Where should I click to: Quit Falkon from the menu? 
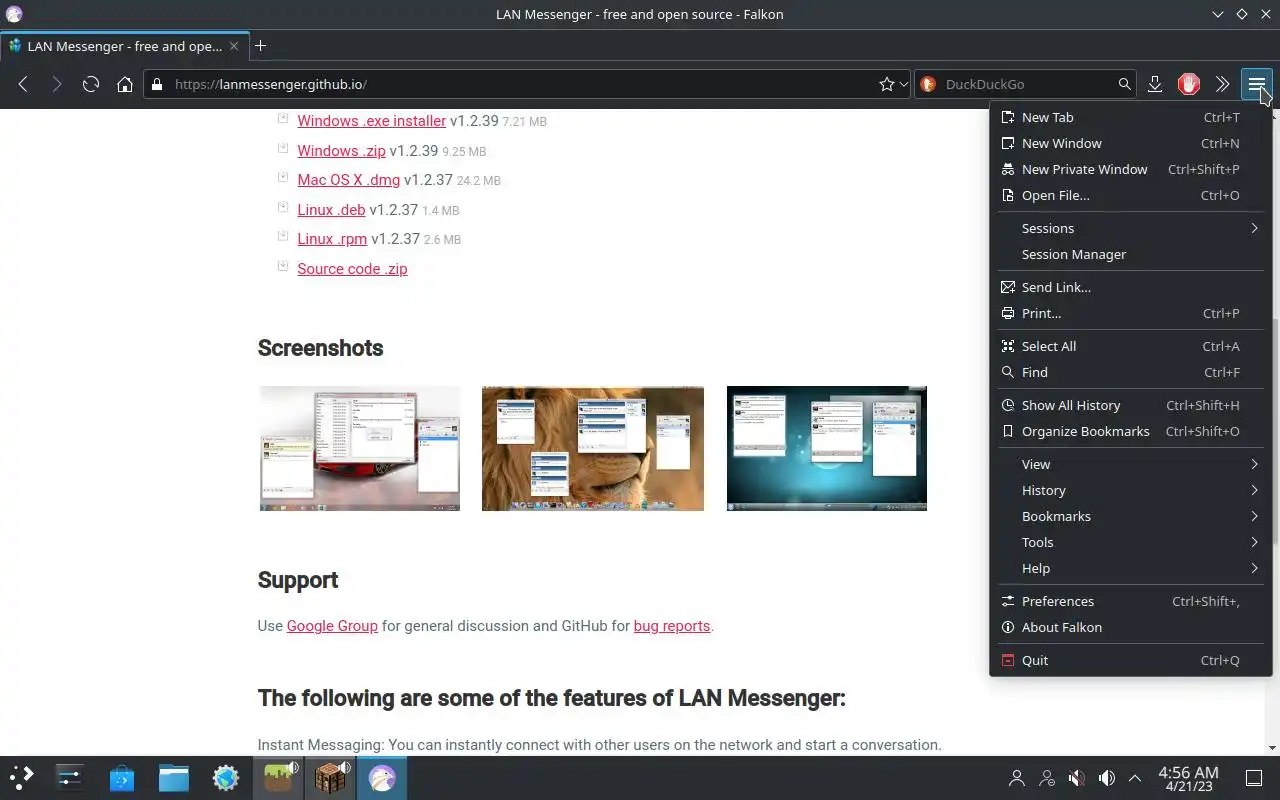pyautogui.click(x=1130, y=660)
